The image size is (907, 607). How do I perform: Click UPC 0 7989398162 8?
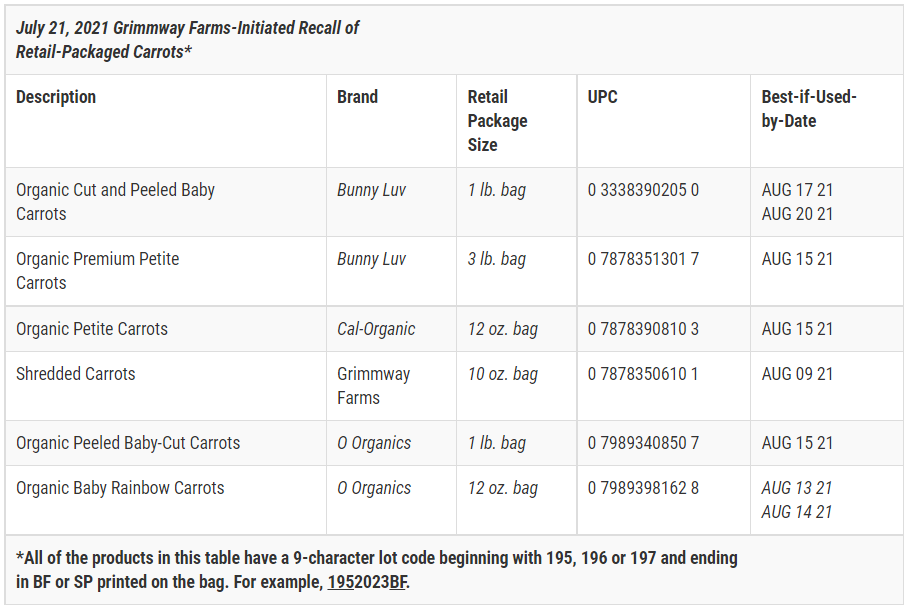pyautogui.click(x=643, y=488)
